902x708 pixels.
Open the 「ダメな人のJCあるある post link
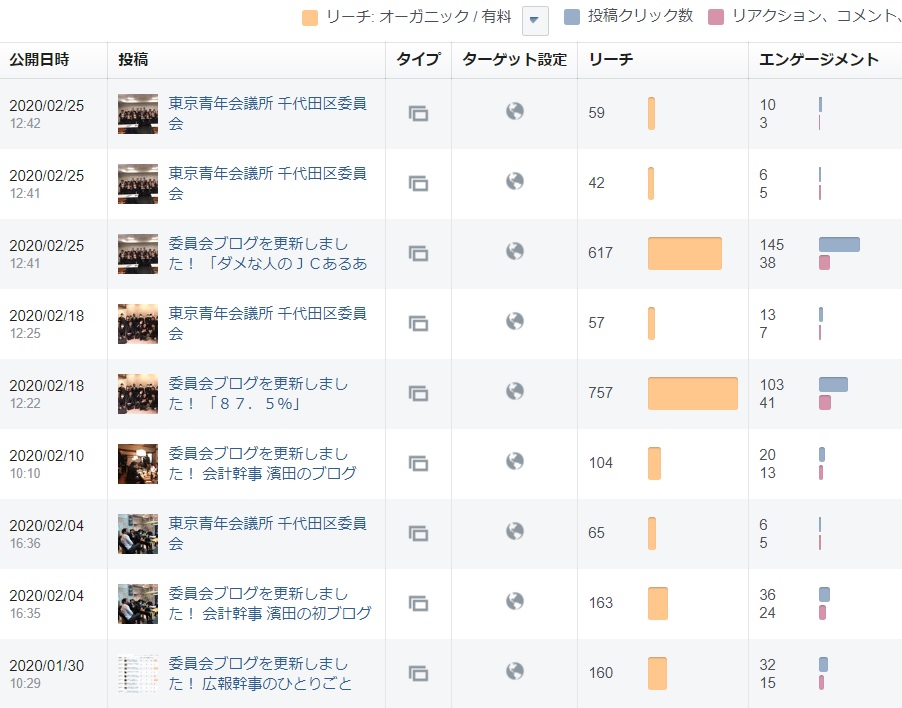pos(267,254)
